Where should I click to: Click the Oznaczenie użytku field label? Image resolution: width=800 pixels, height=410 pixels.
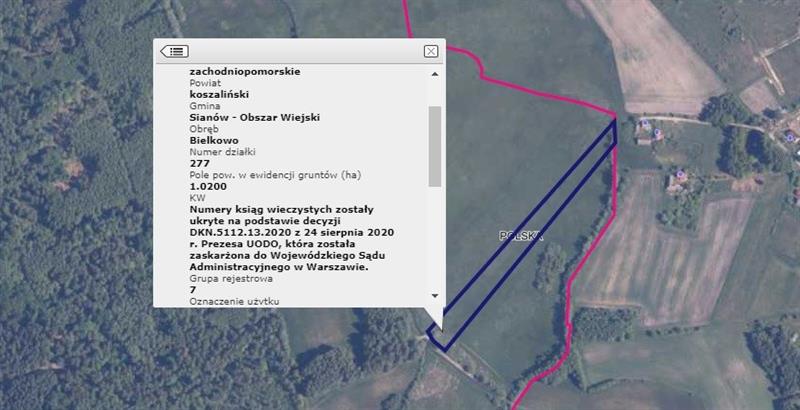pos(234,300)
